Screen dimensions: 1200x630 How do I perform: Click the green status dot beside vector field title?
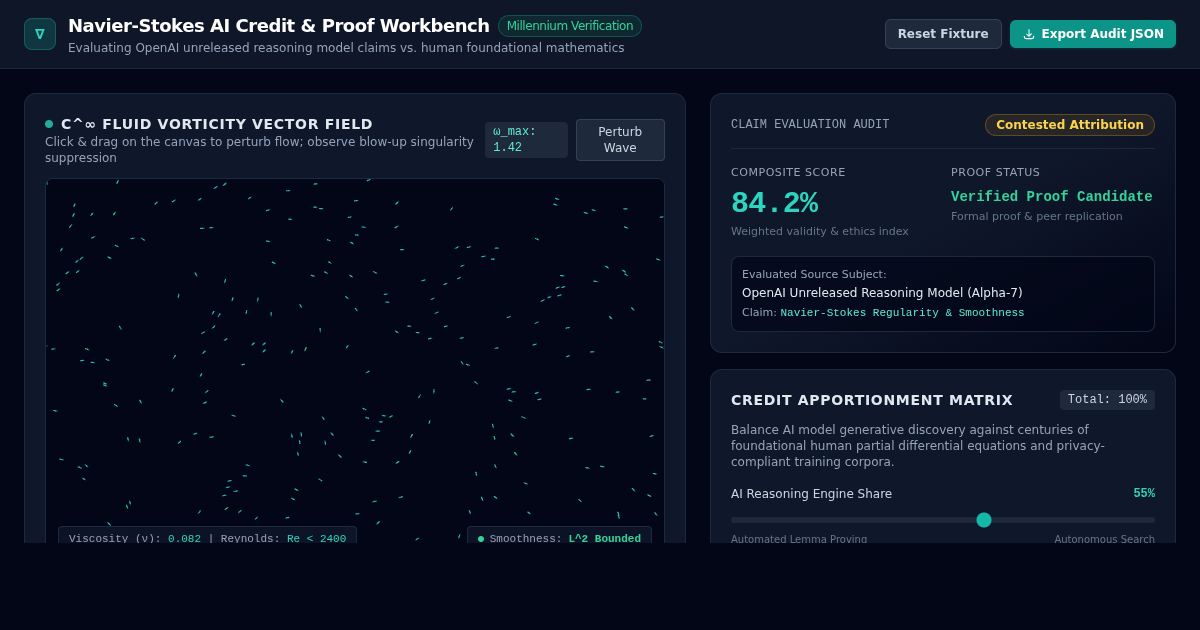49,124
